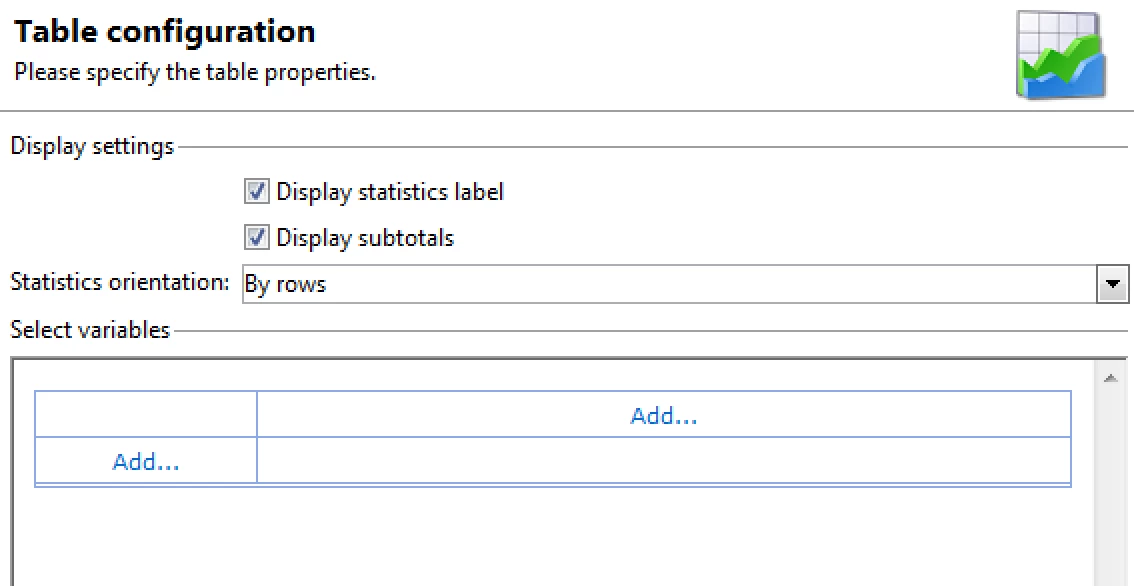Click blank area below the variables grid
This screenshot has width=1134, height=586.
(x=550, y=540)
